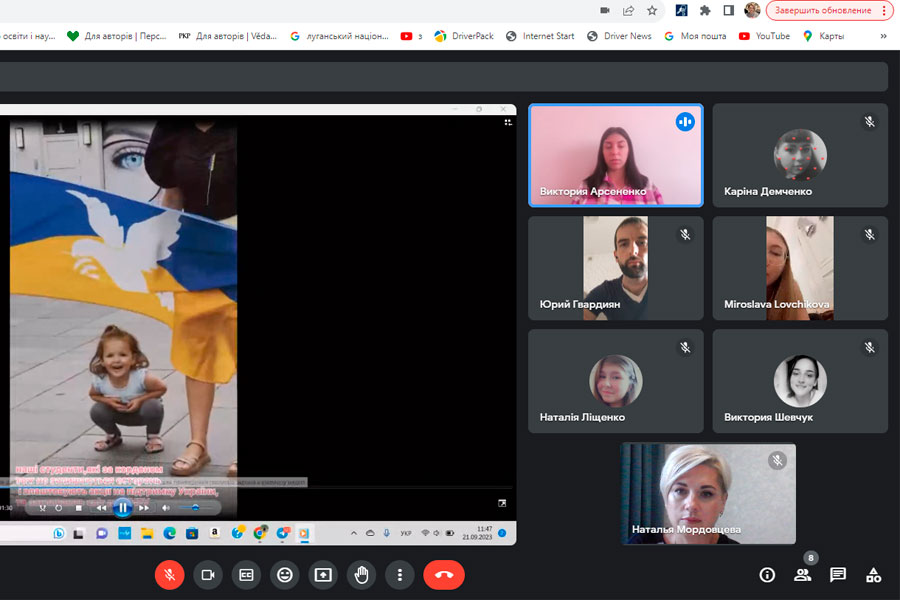This screenshot has height=600, width=900.
Task: Bookmark this page with the star icon
Action: point(652,10)
